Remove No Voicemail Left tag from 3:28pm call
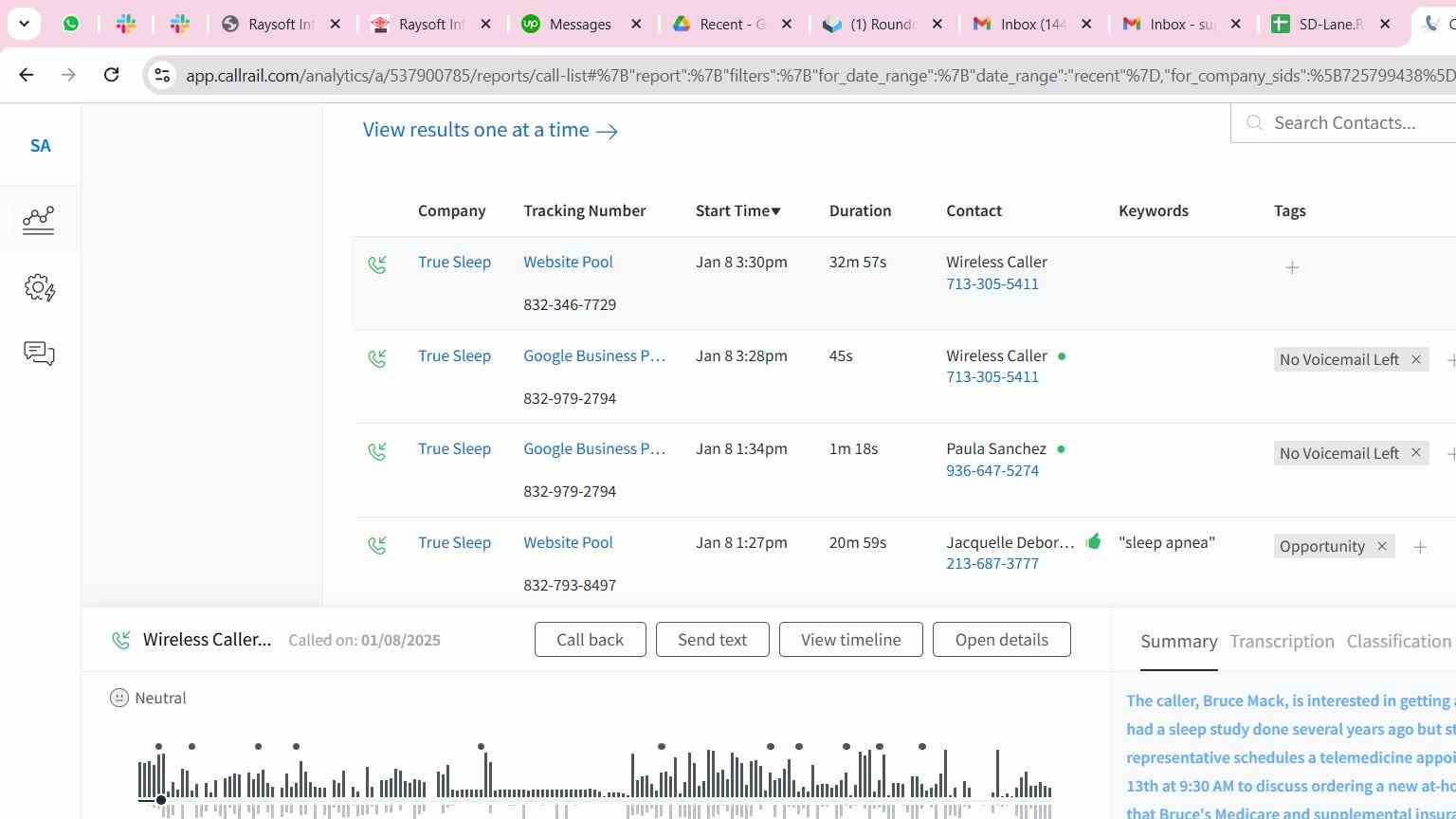 pos(1416,359)
